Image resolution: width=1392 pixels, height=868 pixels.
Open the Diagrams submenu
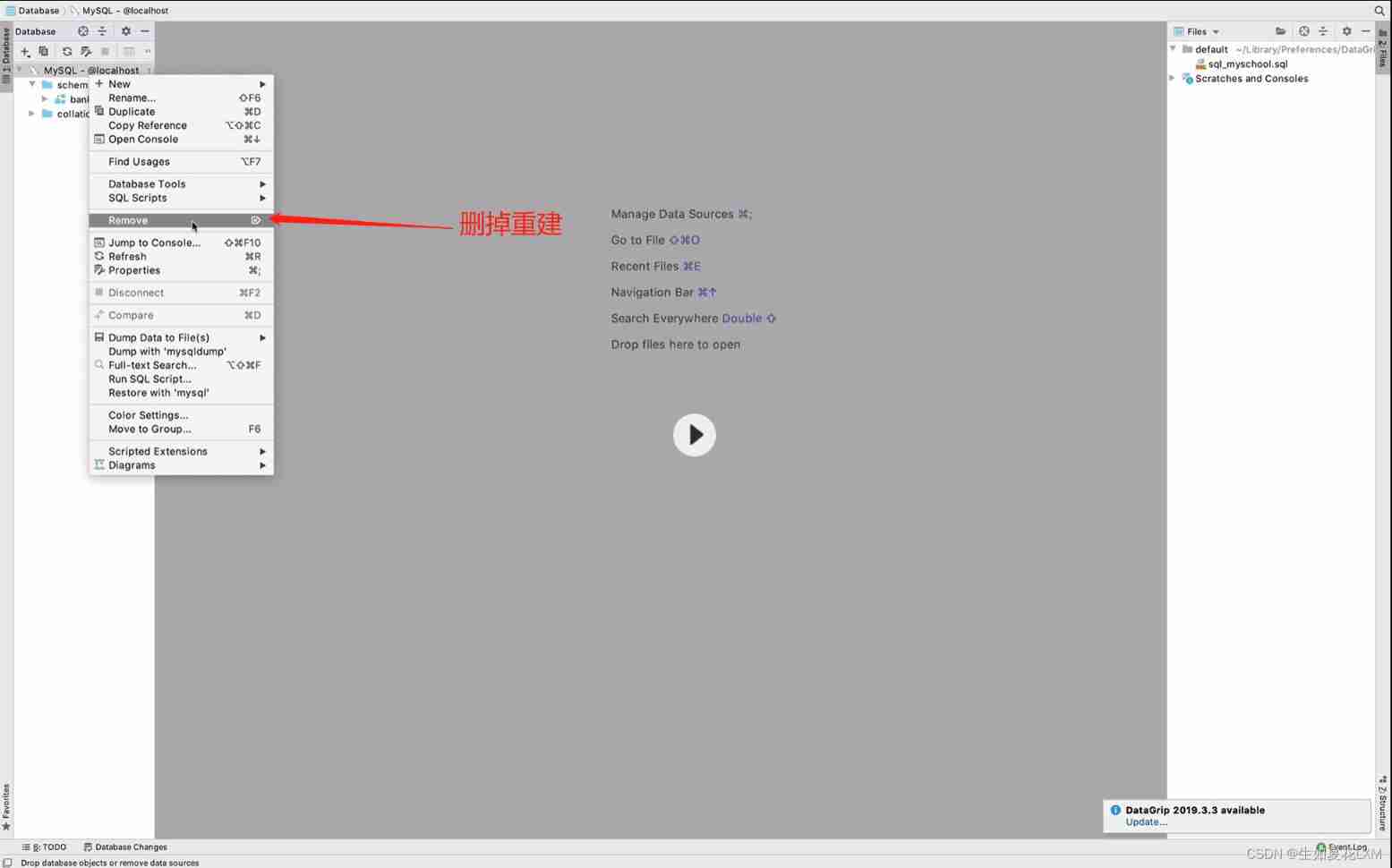coord(181,465)
